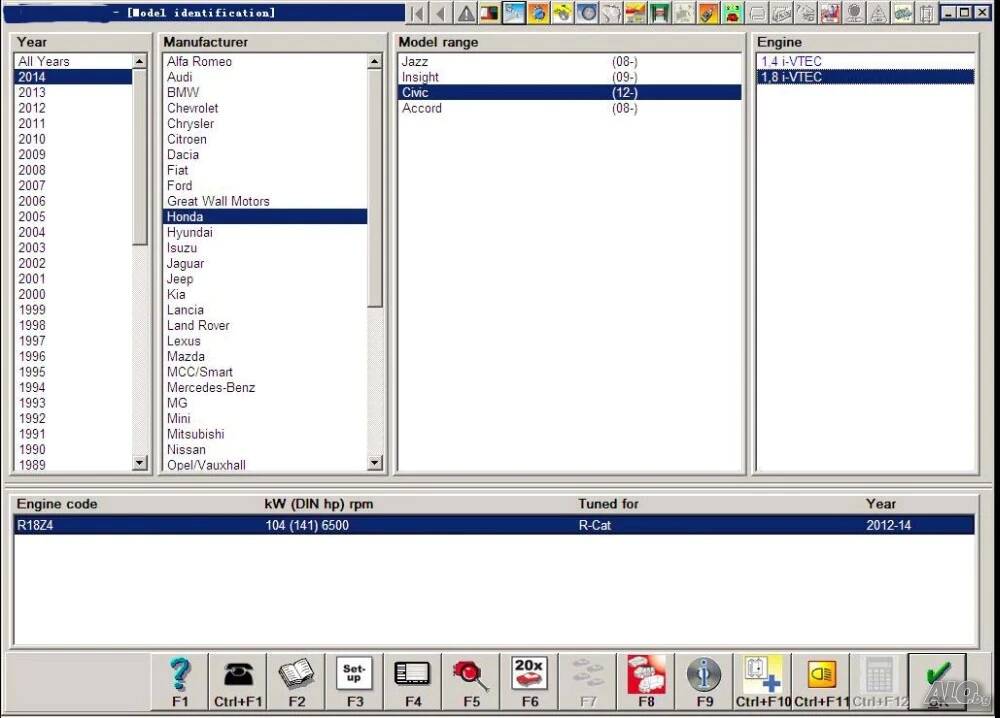This screenshot has width=1000, height=718.
Task: Open the telephone support Ctrl+F1 icon
Action: (238, 681)
